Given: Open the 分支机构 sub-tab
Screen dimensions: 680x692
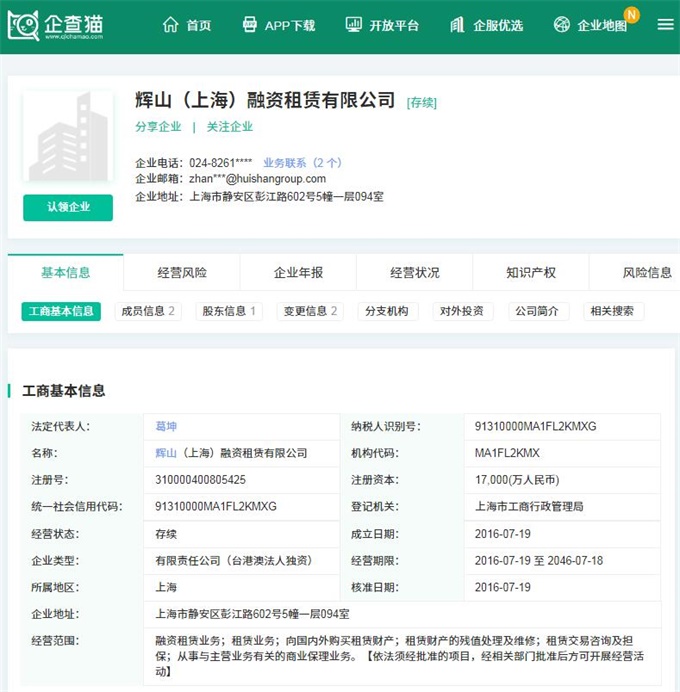Looking at the screenshot, I should tap(387, 311).
